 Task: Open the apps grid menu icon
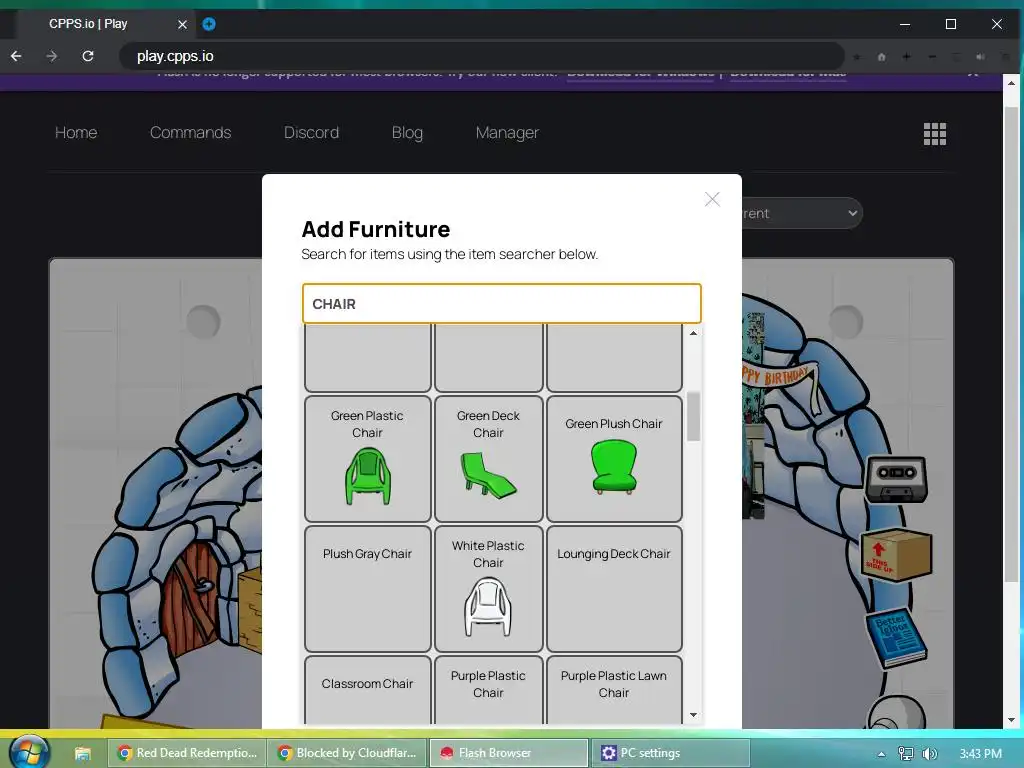[x=935, y=134]
